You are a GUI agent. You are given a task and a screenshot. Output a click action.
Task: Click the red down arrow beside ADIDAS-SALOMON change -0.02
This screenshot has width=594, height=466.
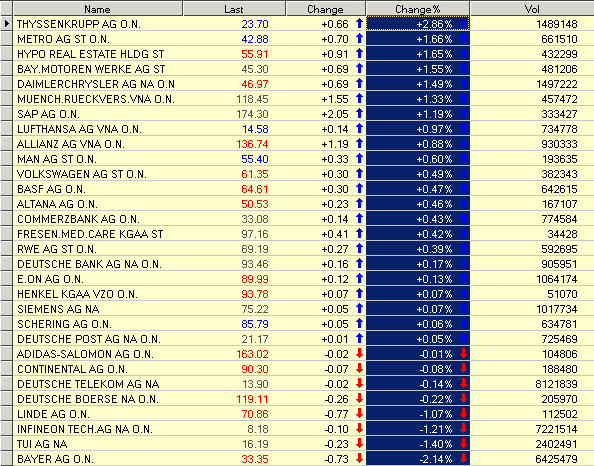pyautogui.click(x=359, y=353)
